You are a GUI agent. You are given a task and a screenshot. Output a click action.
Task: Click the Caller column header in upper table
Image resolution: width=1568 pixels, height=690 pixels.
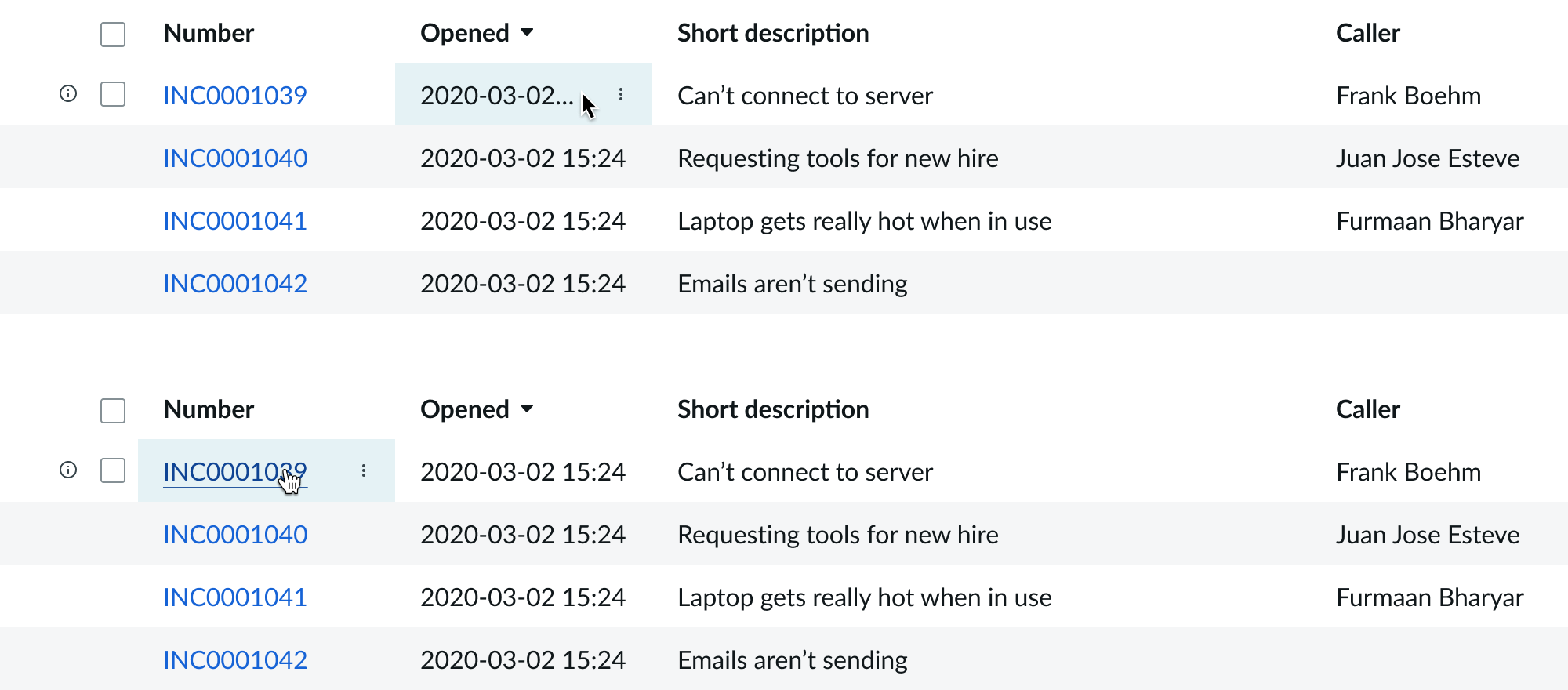pos(1367,33)
